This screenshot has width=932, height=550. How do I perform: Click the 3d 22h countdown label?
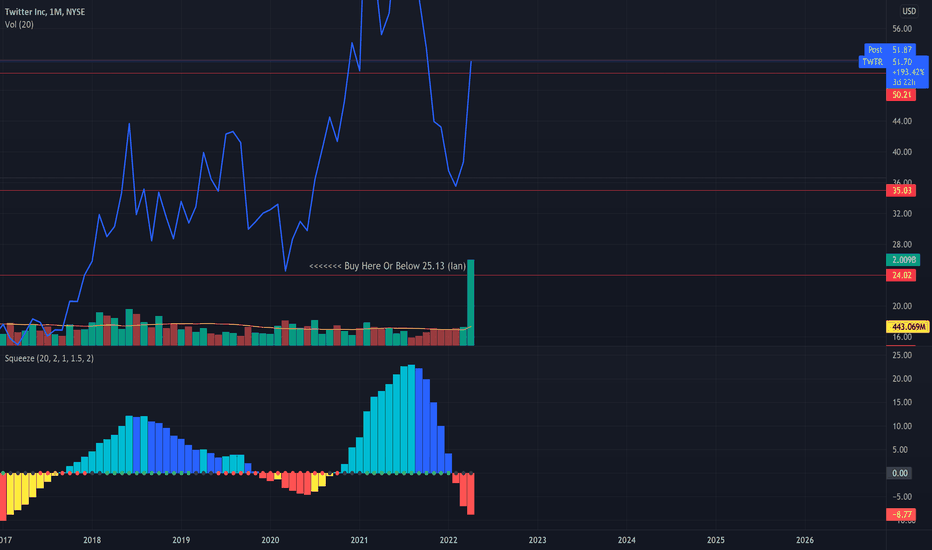click(x=903, y=82)
